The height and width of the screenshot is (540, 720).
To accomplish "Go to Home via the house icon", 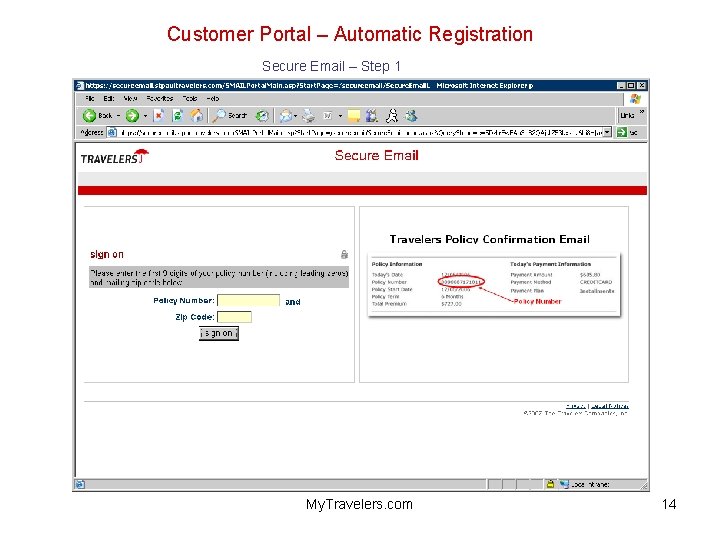I will (197, 116).
